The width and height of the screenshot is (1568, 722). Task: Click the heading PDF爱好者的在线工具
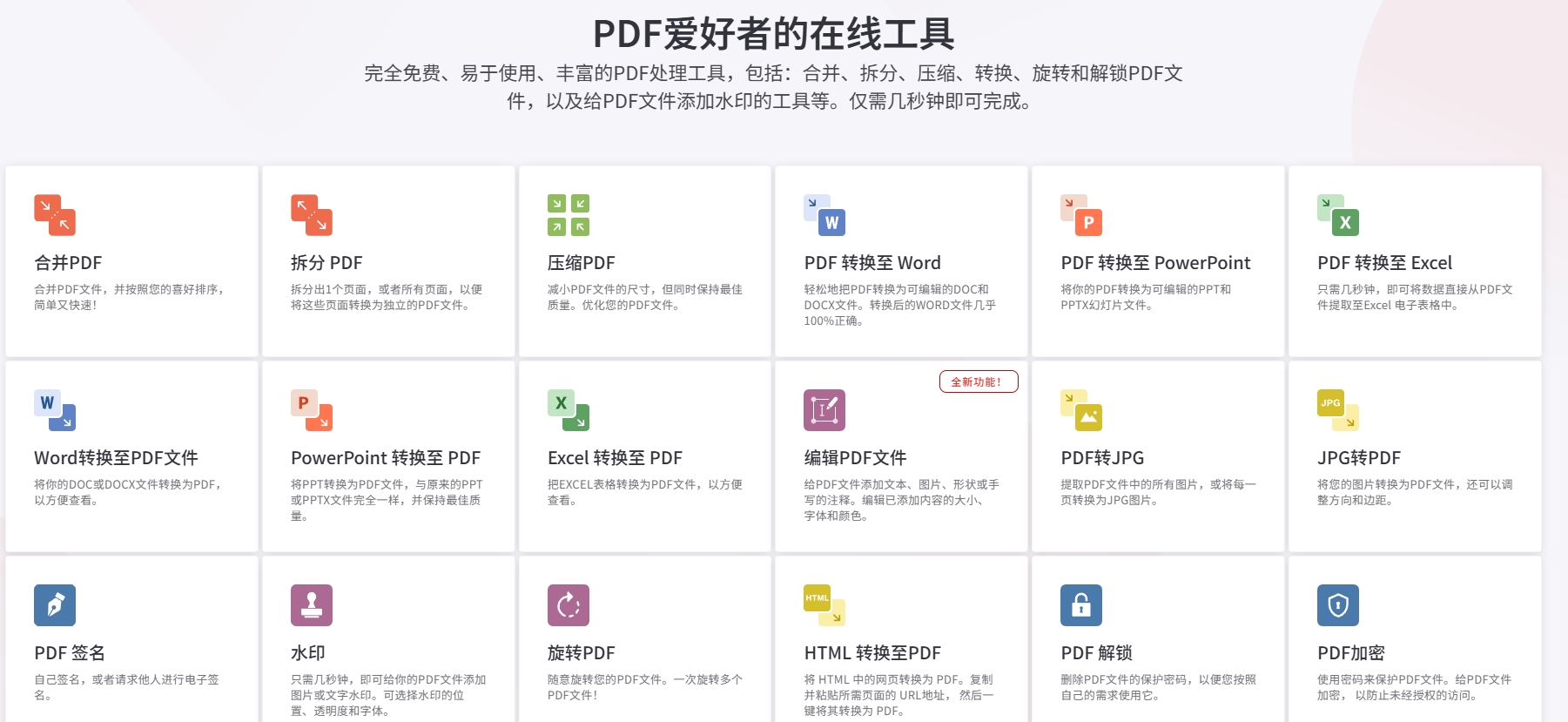[773, 34]
